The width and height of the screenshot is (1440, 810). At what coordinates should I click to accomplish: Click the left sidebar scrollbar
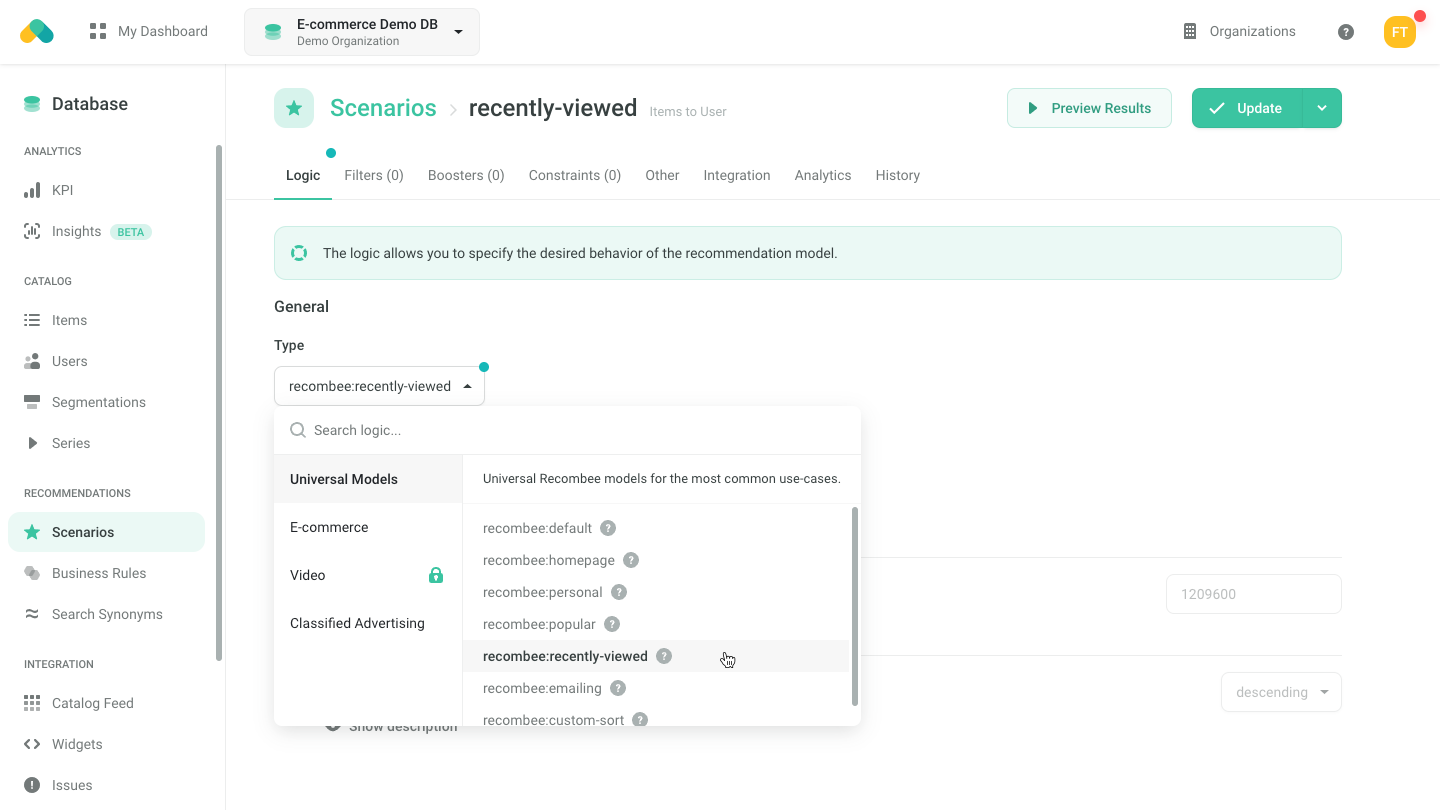[219, 402]
